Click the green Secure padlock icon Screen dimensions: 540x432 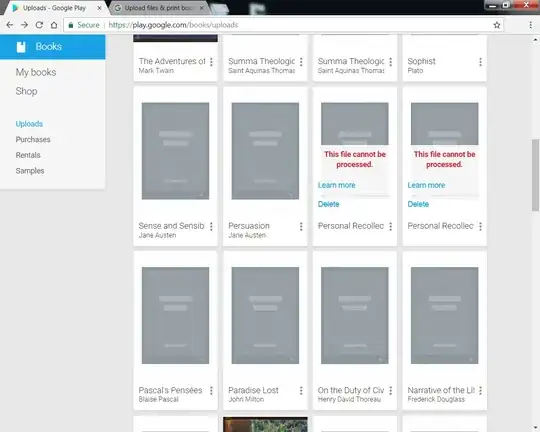71,25
